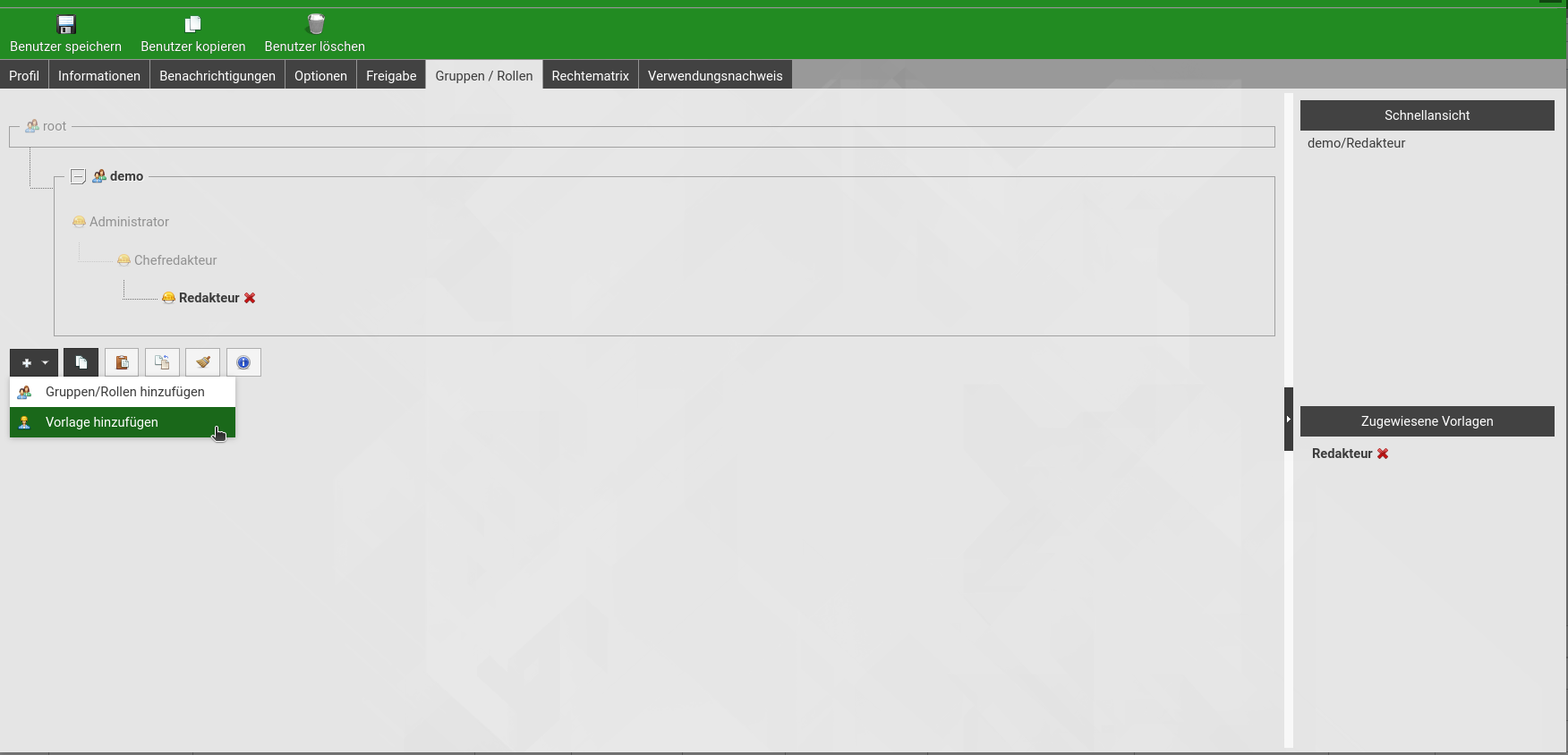Select the Gruppen / Rollen tab
Viewport: 1568px width, 755px height.
point(484,75)
